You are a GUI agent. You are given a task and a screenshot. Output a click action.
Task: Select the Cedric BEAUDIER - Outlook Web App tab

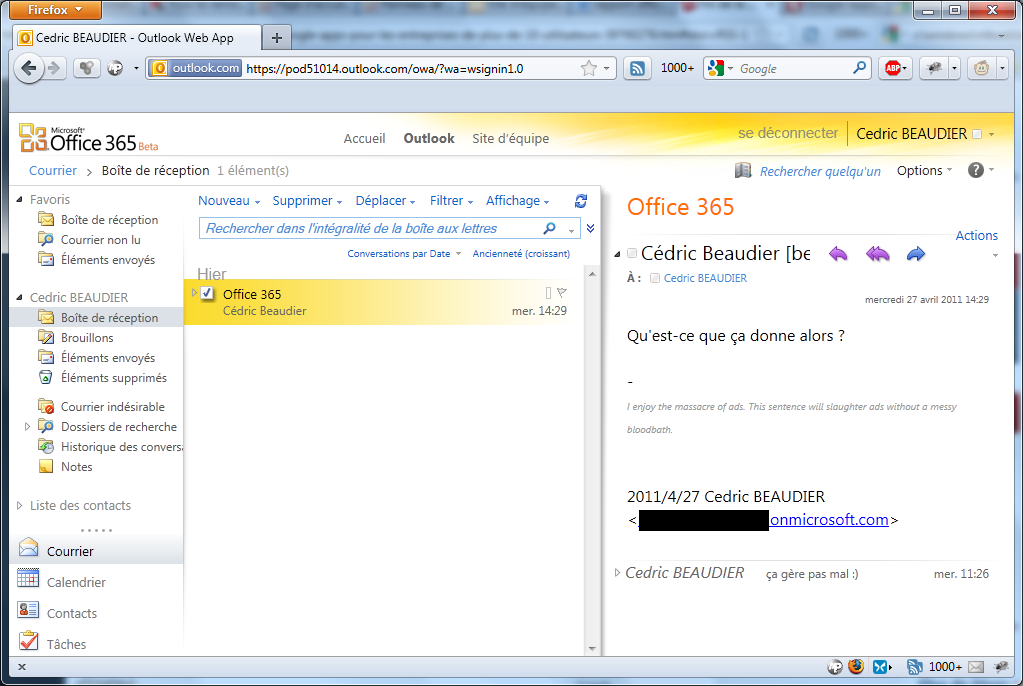[137, 38]
